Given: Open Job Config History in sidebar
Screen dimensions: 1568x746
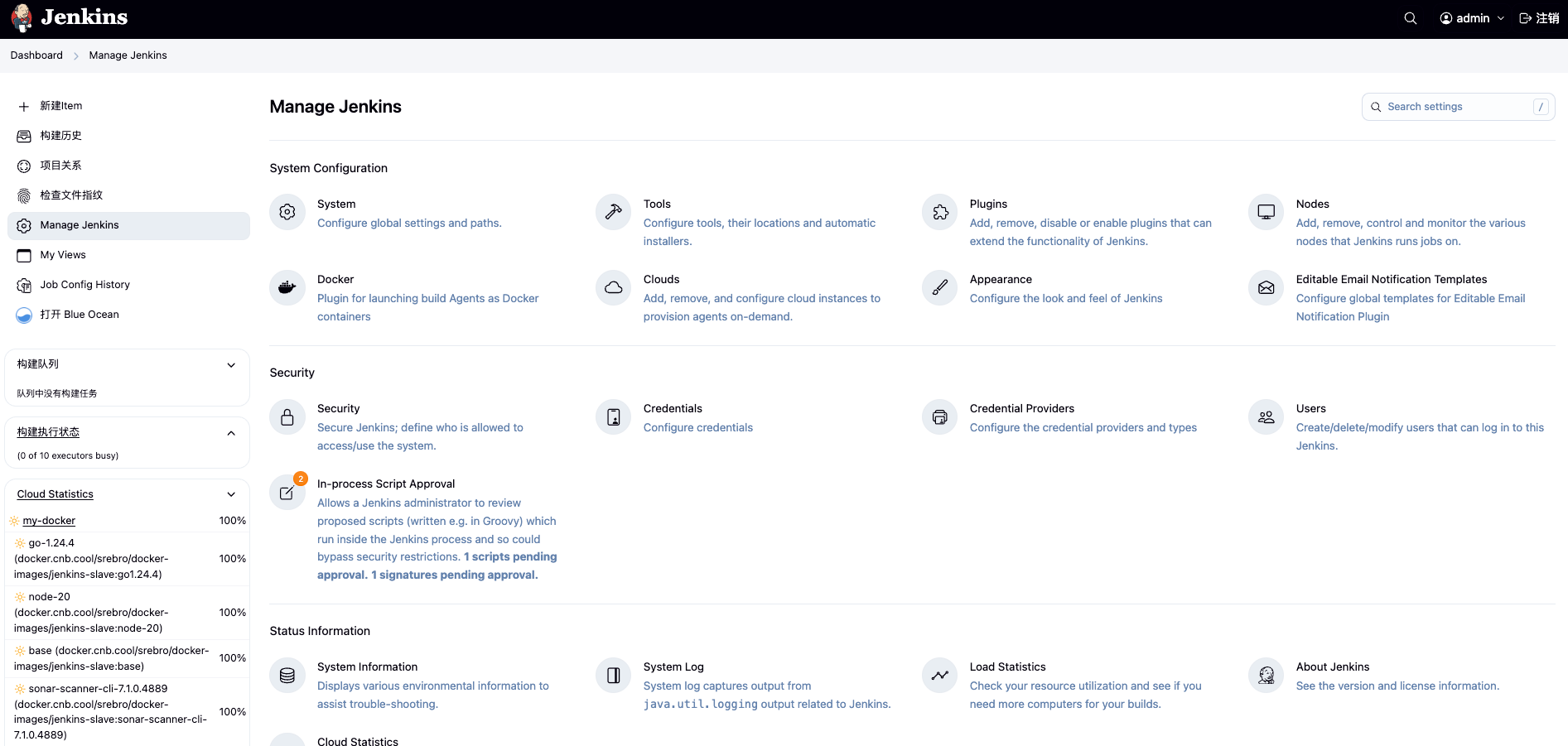Looking at the screenshot, I should (x=84, y=285).
